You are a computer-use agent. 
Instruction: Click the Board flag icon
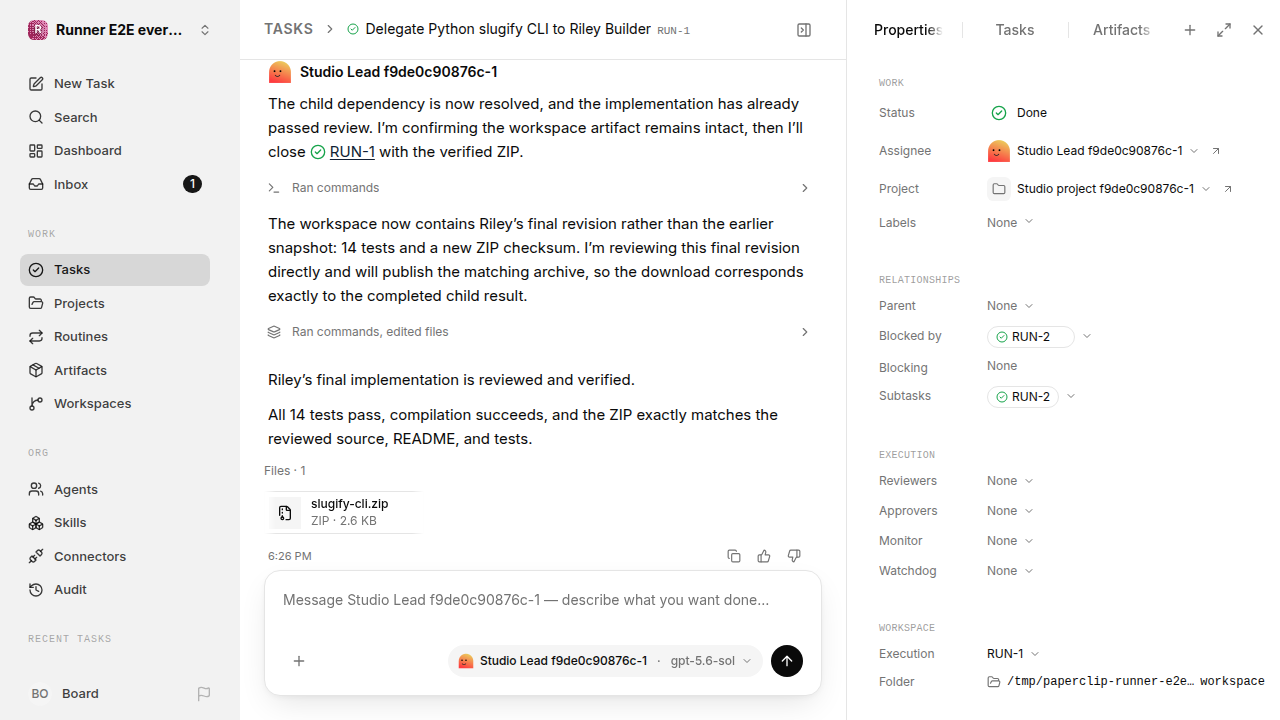point(204,693)
